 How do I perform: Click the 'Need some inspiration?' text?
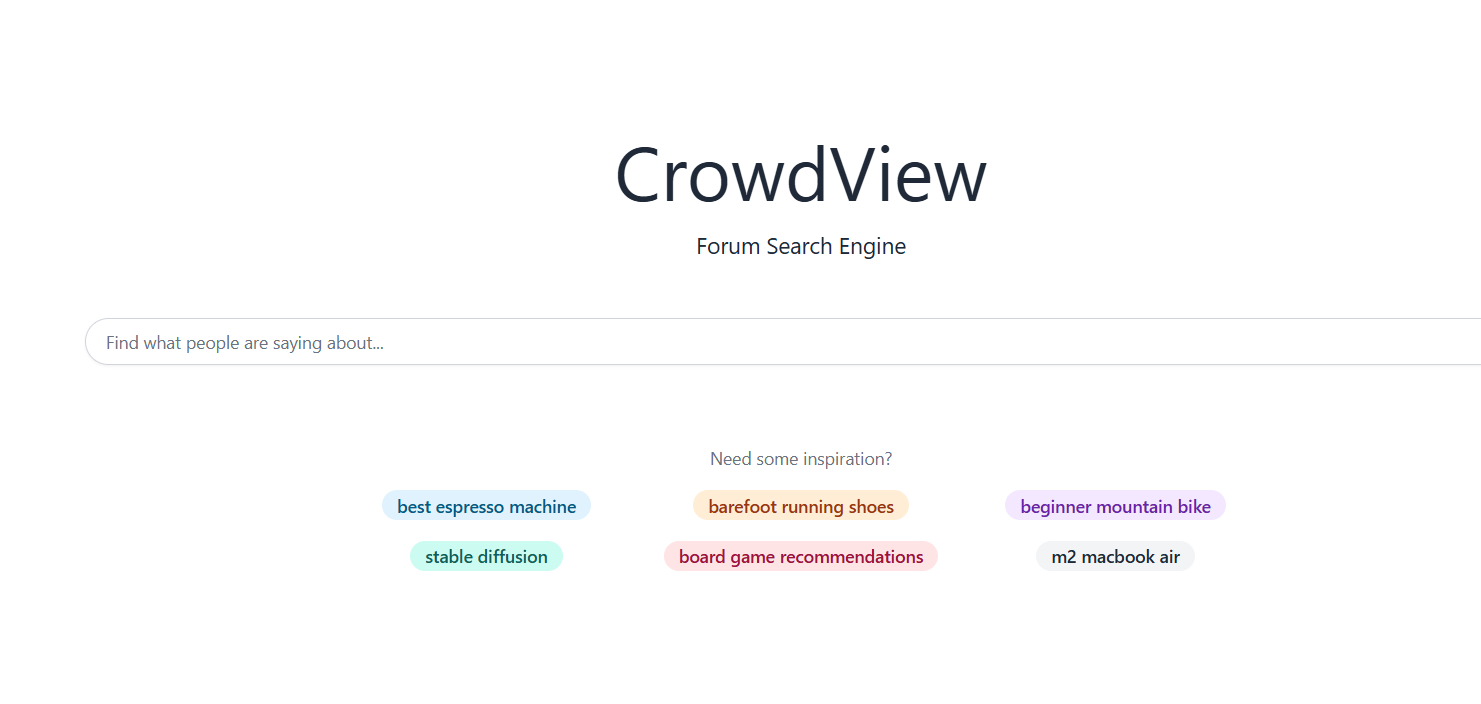click(x=801, y=459)
